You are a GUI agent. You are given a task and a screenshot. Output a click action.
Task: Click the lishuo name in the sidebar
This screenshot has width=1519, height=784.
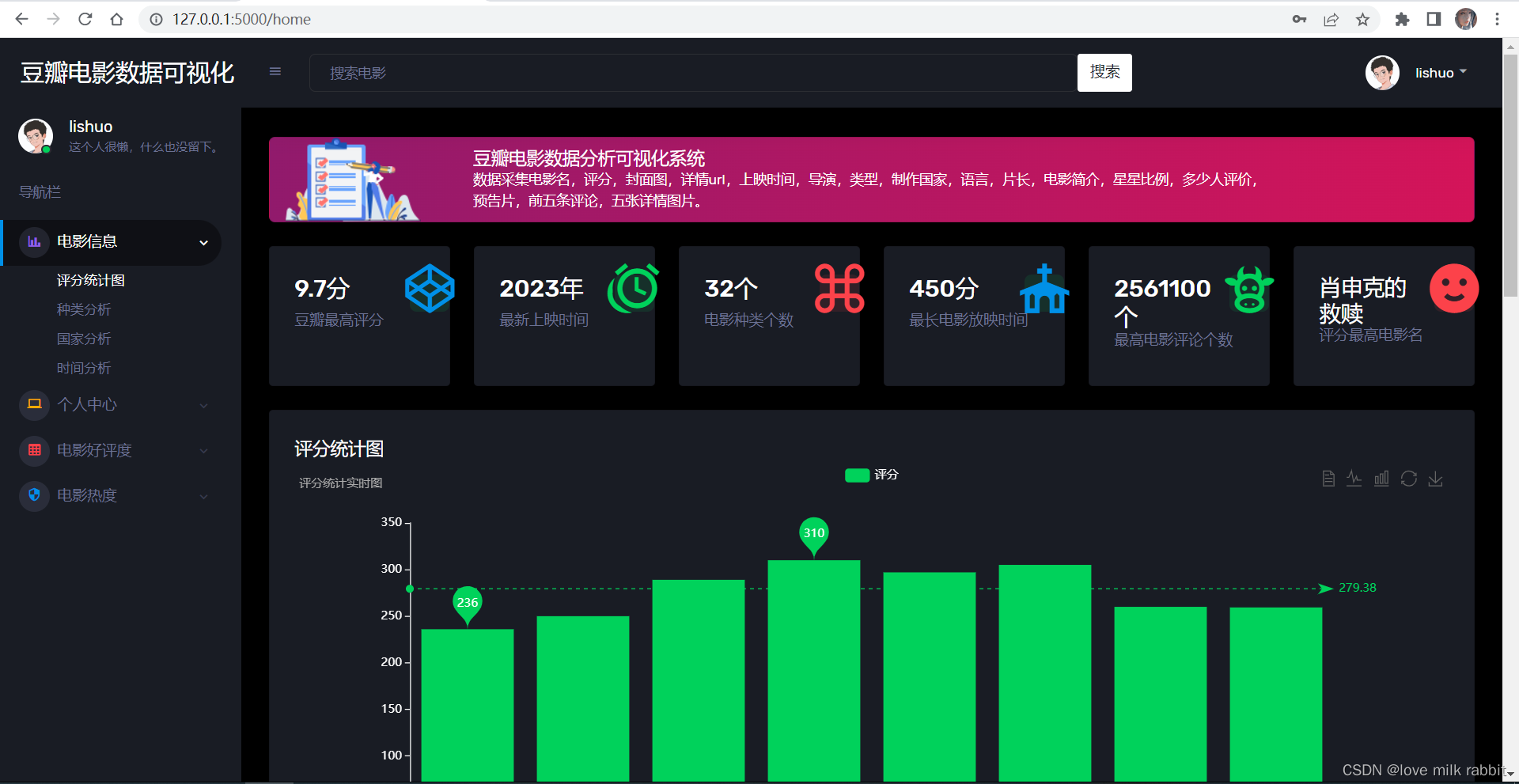coord(91,127)
